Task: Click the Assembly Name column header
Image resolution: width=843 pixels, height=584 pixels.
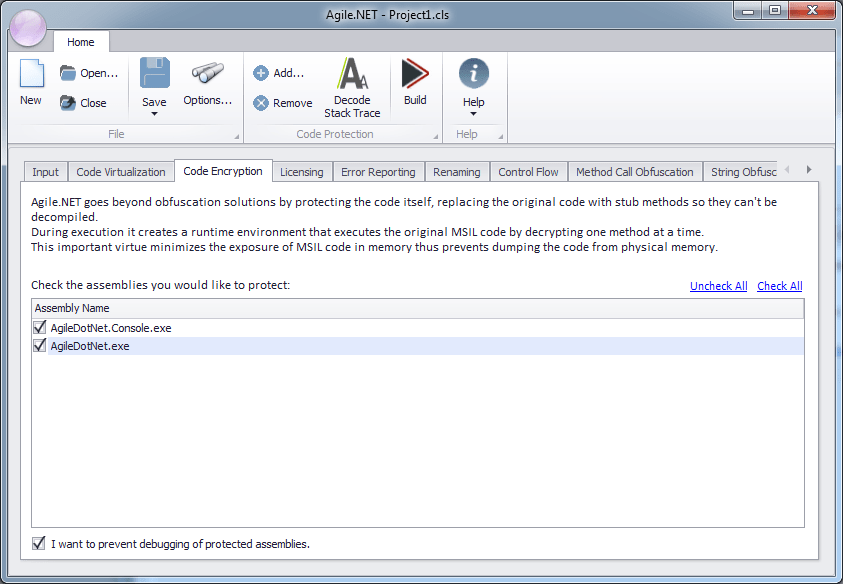Action: pyautogui.click(x=418, y=308)
